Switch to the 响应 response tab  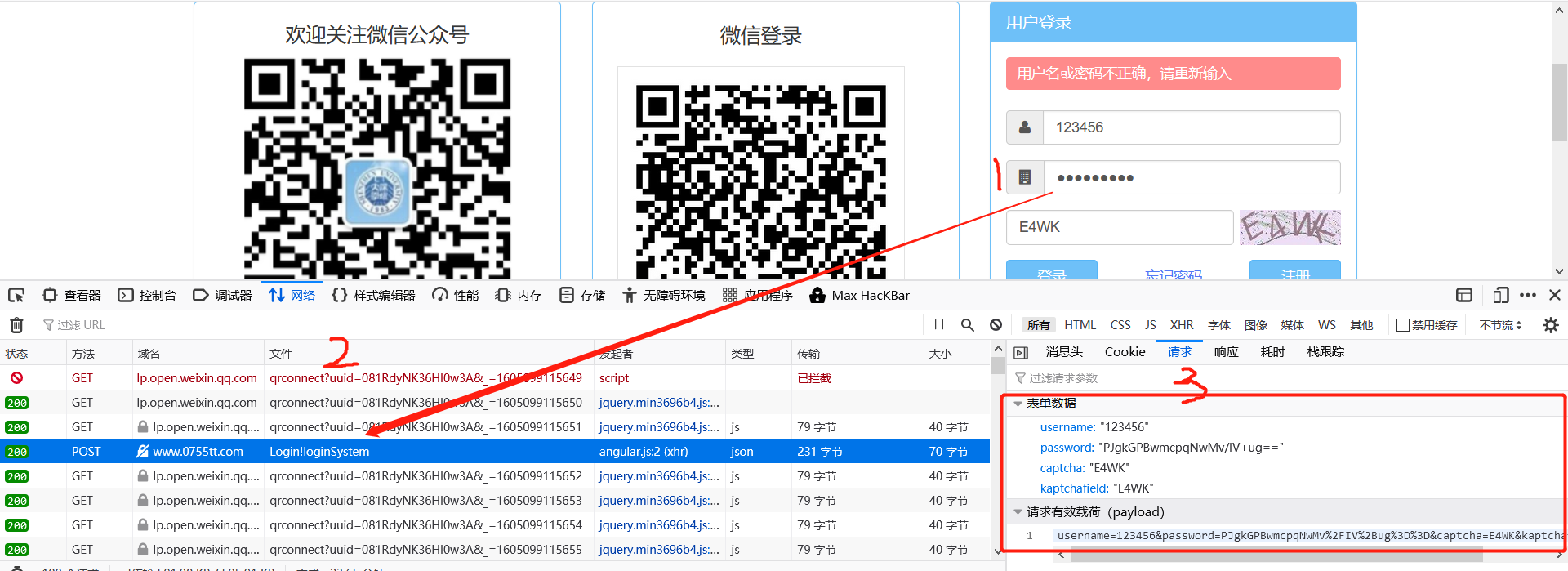(x=1227, y=352)
